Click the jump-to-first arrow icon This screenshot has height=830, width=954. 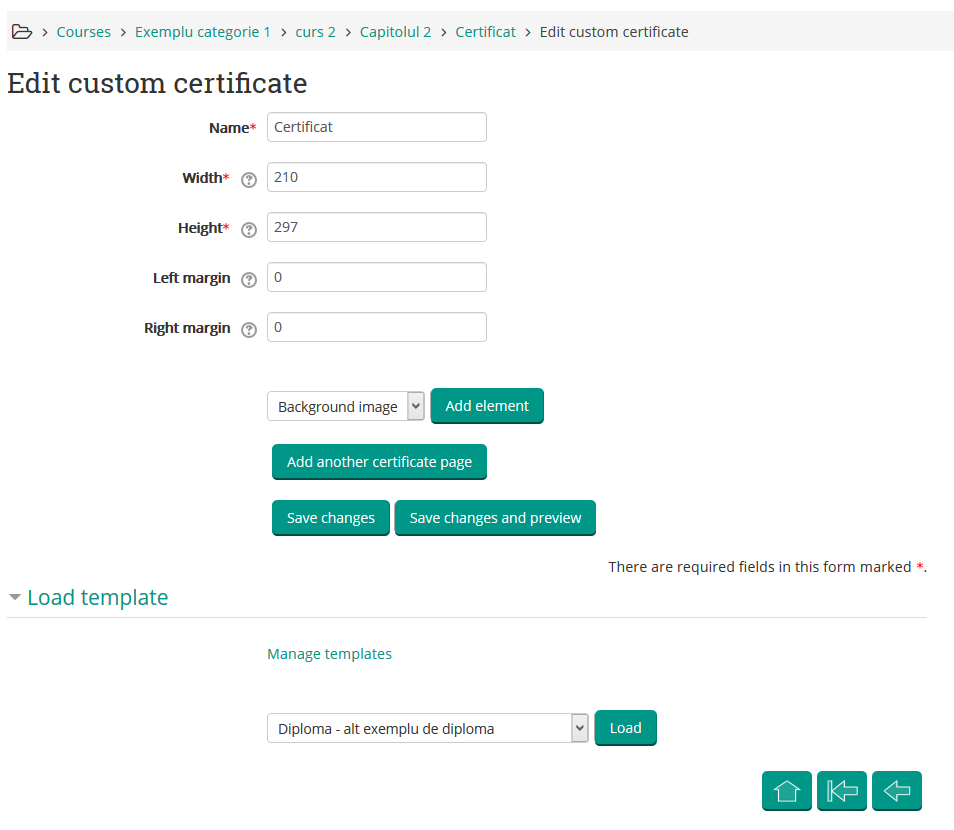point(841,790)
